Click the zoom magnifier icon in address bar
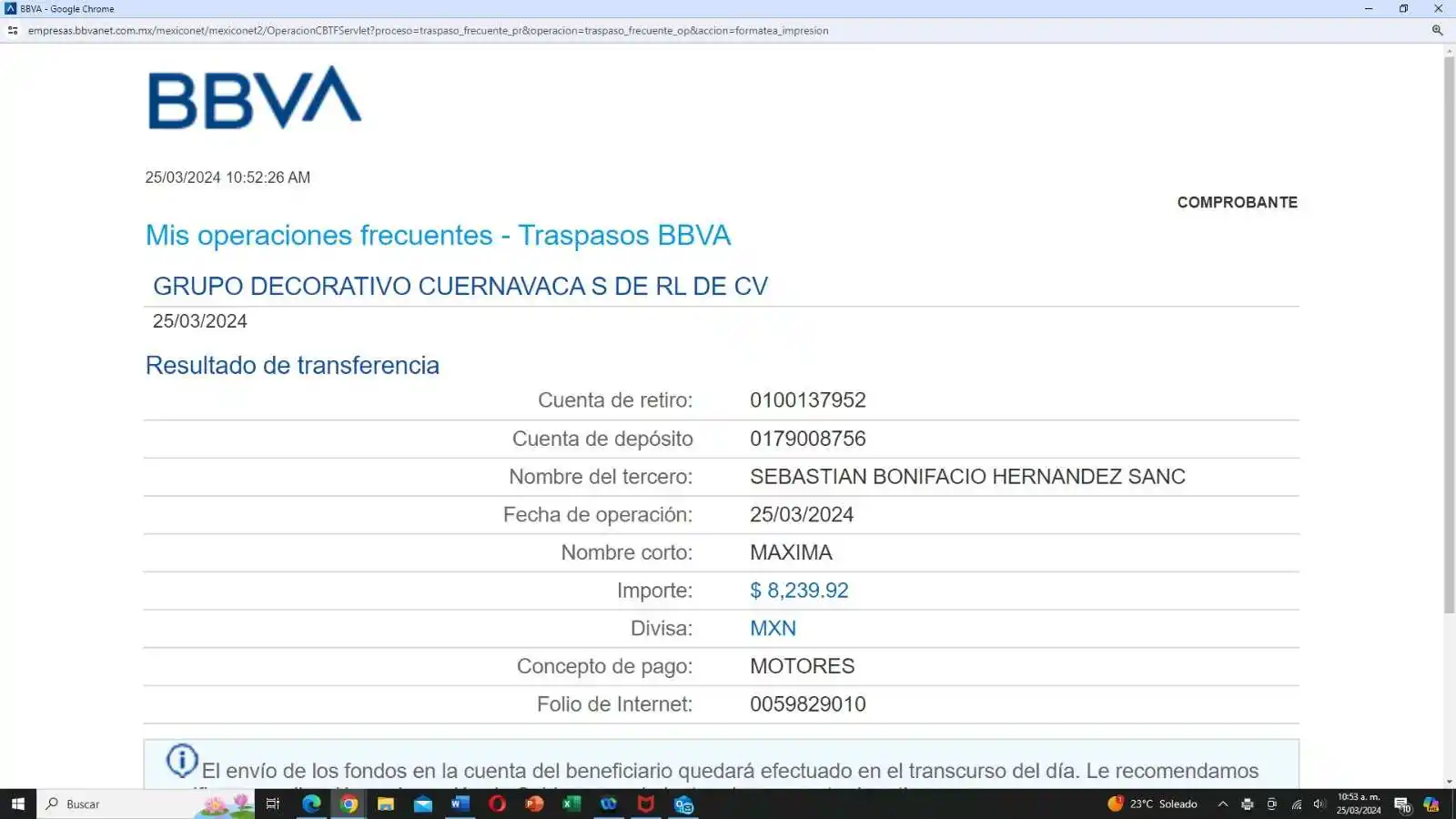The height and width of the screenshot is (819, 1456). click(x=1437, y=30)
